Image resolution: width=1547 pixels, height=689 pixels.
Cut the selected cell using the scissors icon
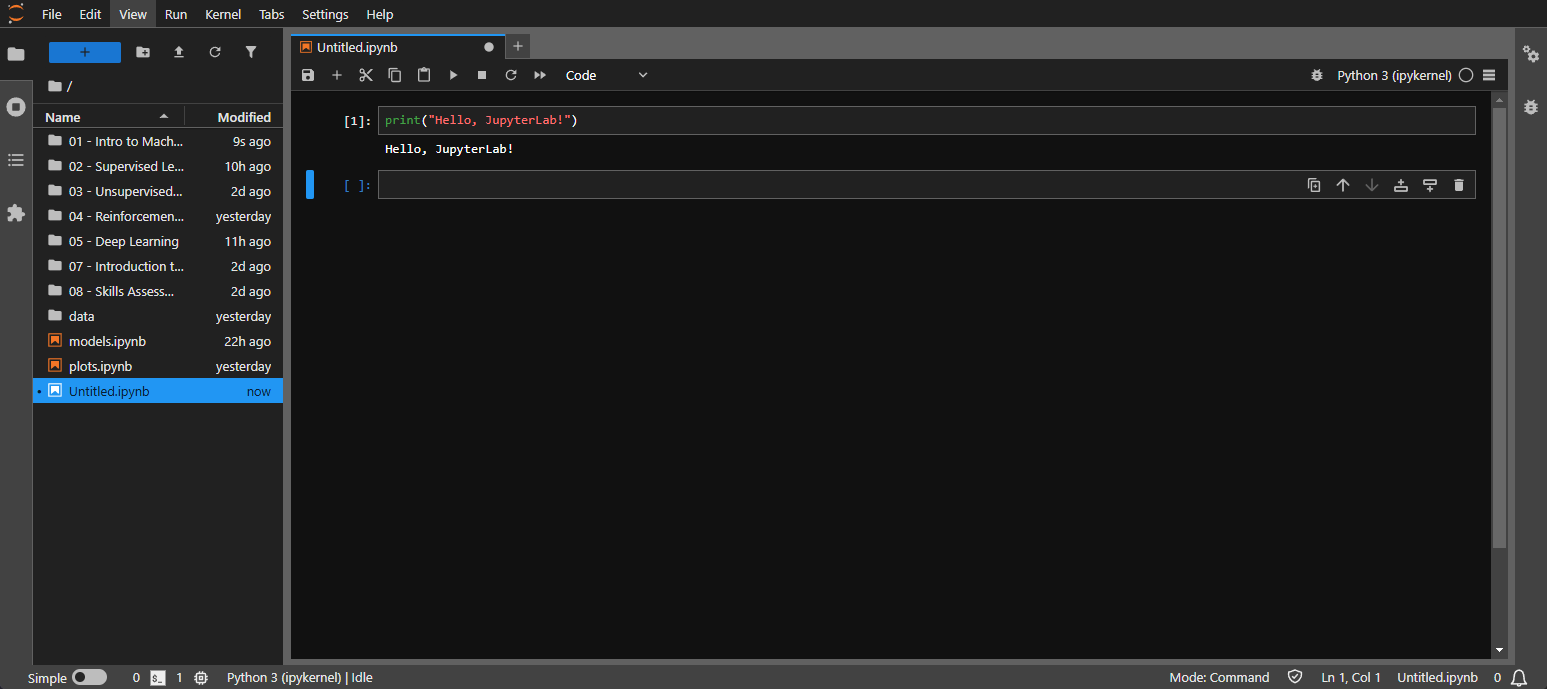[366, 75]
